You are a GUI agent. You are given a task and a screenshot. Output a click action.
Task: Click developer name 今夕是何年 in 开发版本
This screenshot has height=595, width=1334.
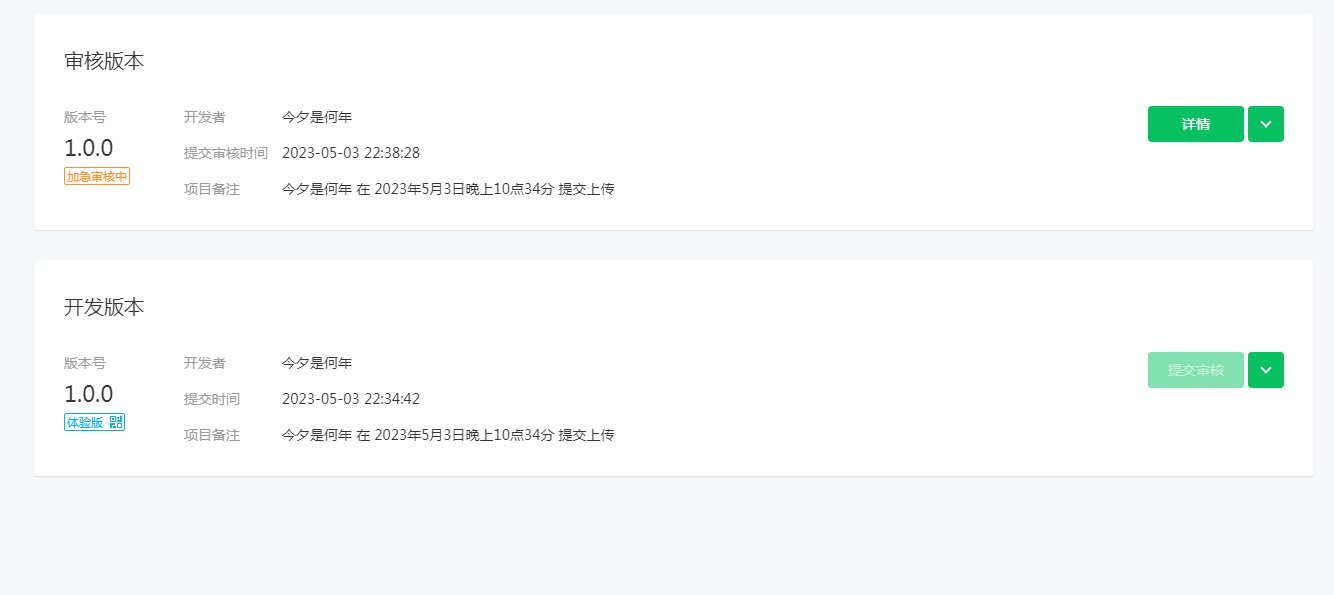pyautogui.click(x=317, y=363)
